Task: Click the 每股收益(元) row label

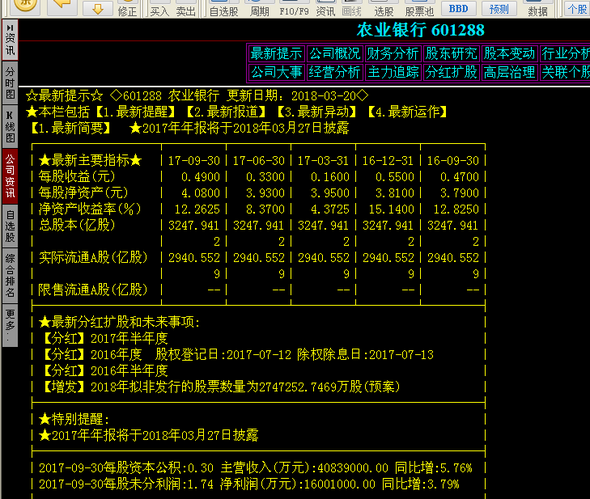Action: coord(77,176)
